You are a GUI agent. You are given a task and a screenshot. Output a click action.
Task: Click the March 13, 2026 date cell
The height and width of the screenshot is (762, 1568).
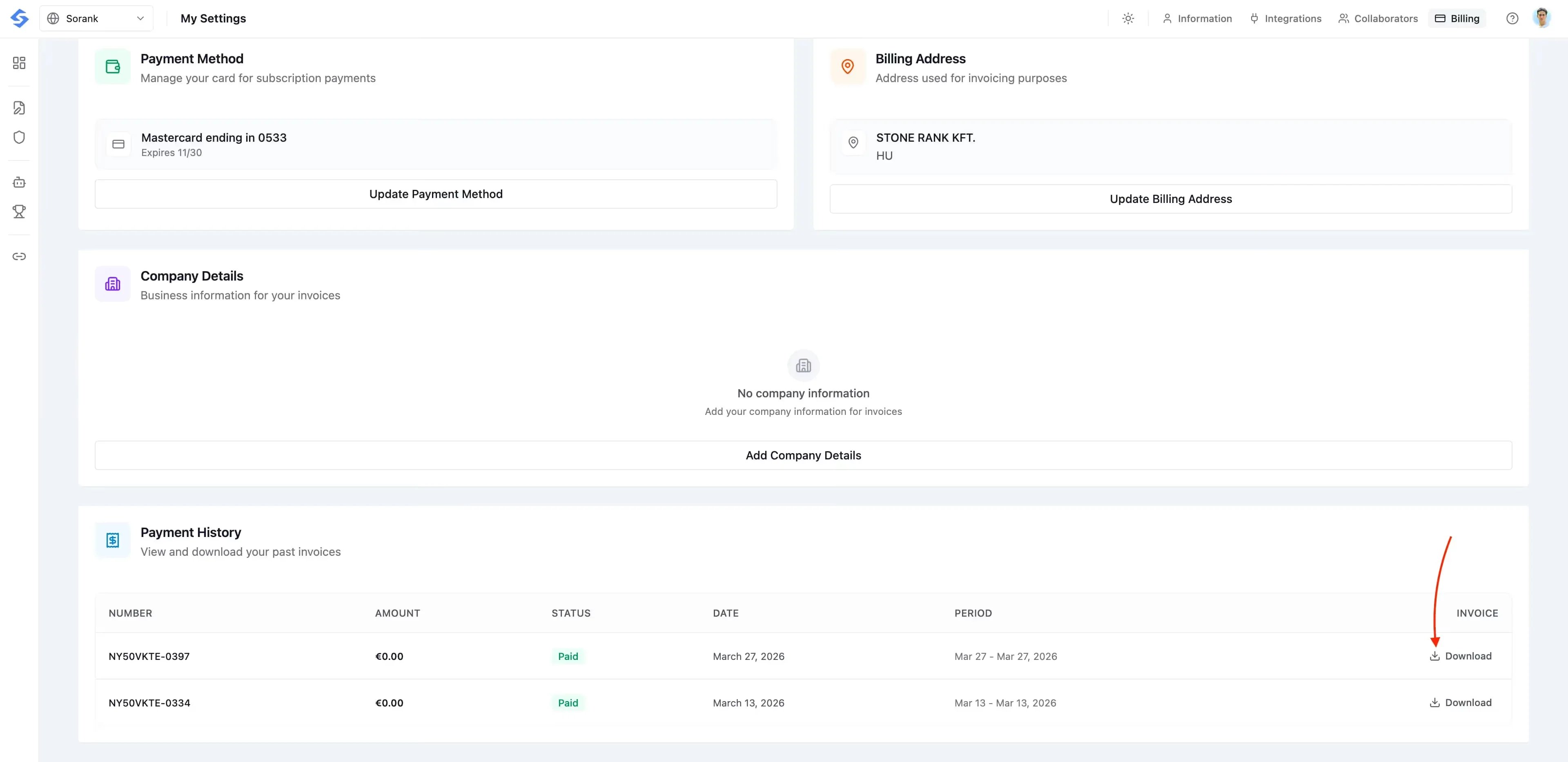[x=749, y=702]
